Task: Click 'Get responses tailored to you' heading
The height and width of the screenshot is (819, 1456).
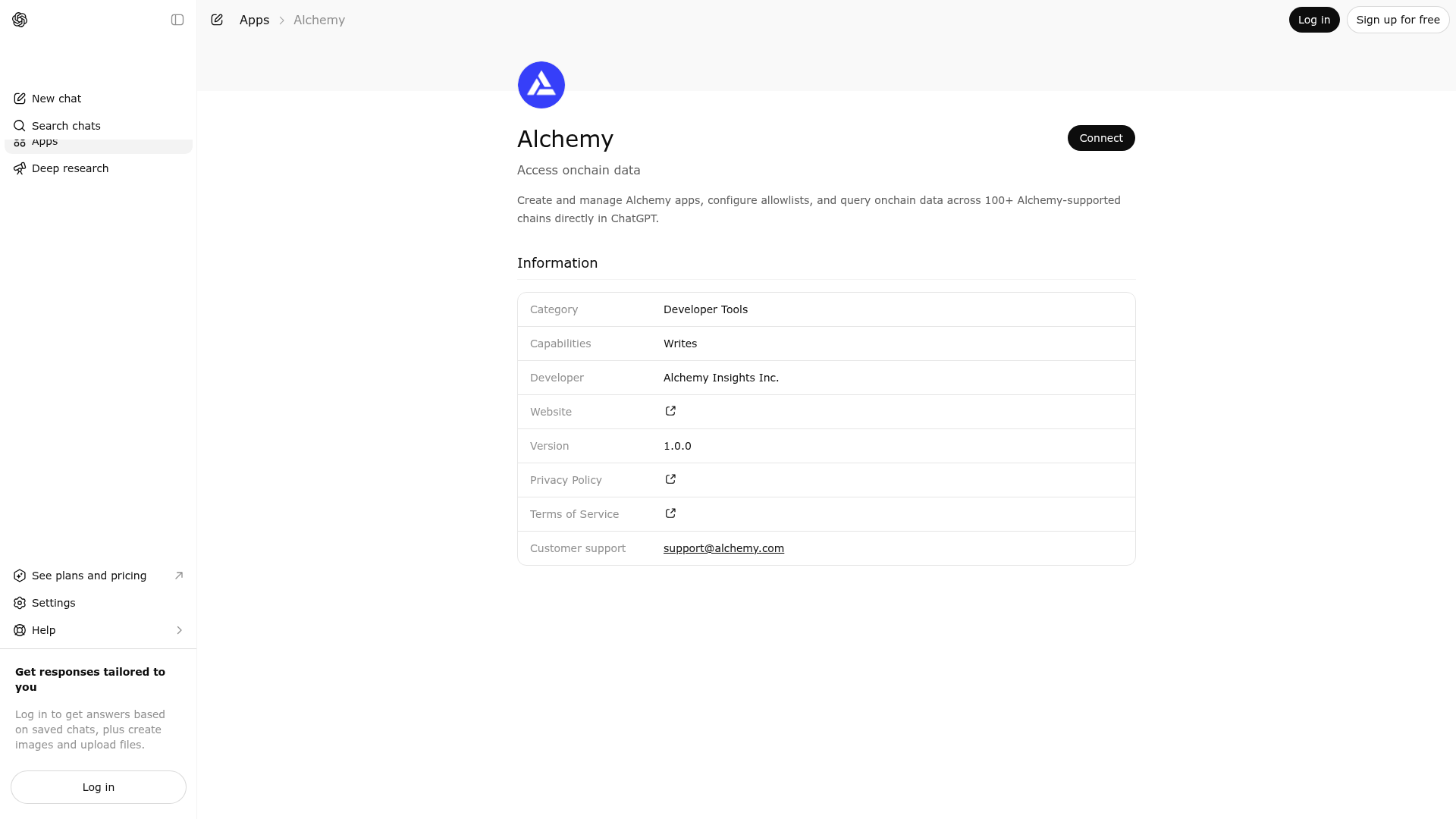Action: point(90,679)
